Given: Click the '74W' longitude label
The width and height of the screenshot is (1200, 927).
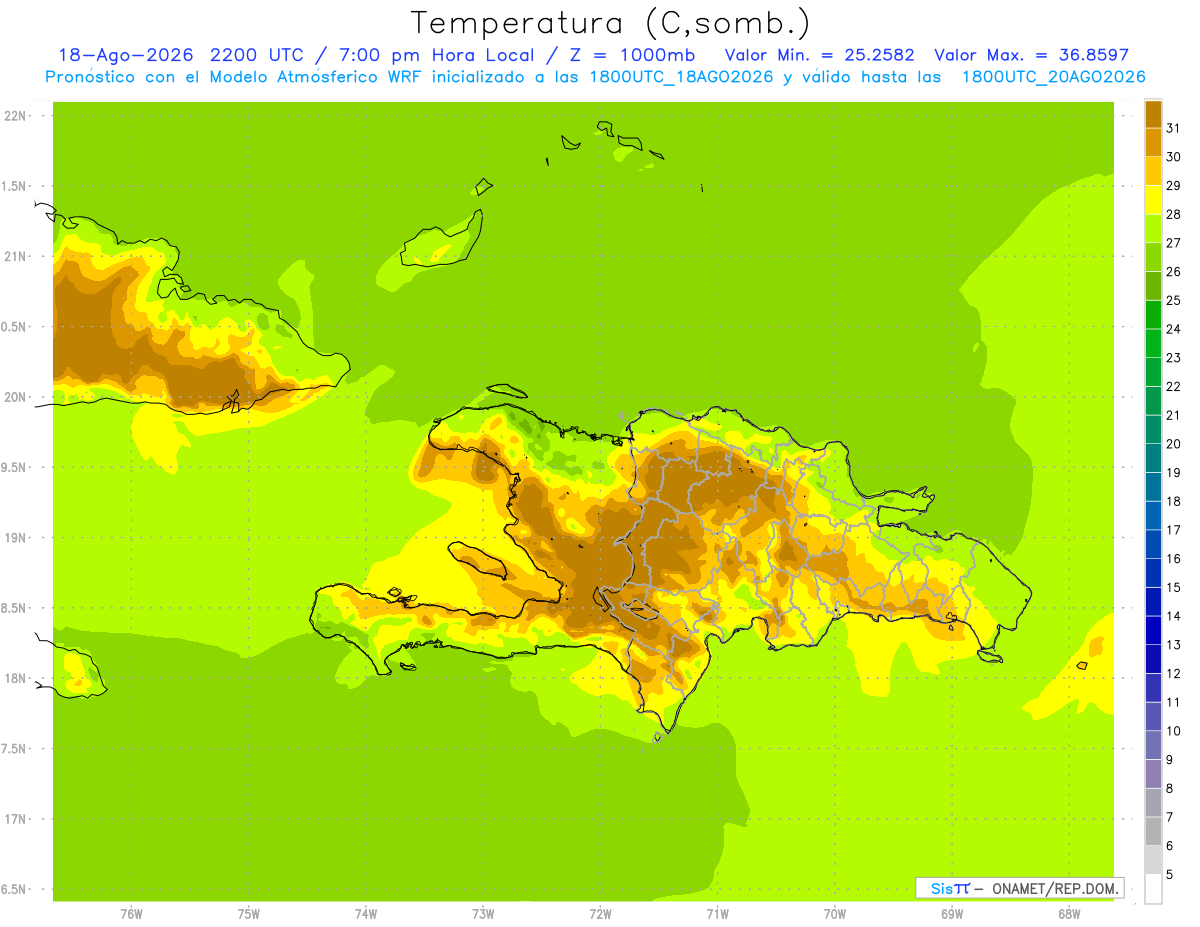Looking at the screenshot, I should point(366,914).
